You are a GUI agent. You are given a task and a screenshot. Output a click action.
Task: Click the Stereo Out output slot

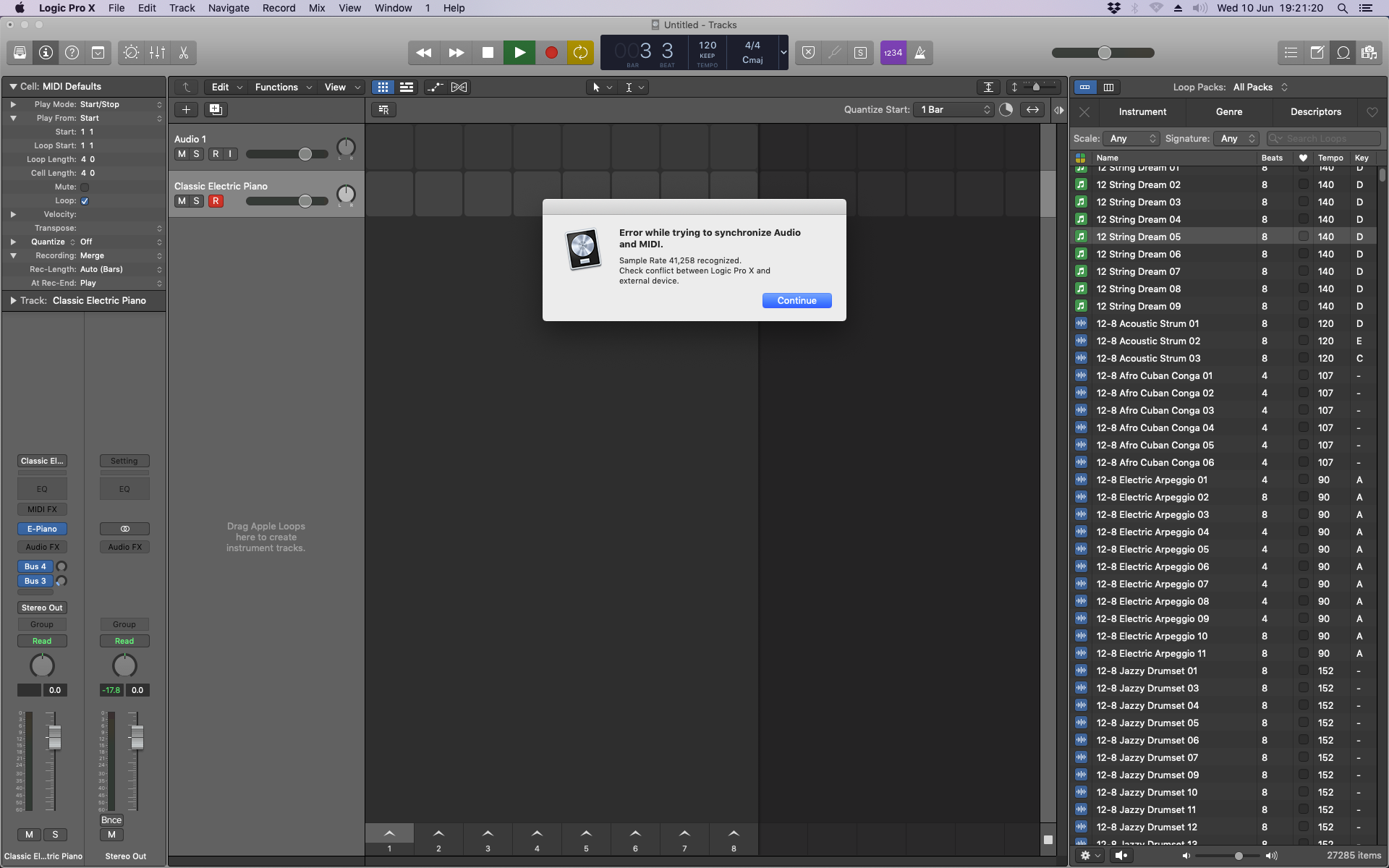point(42,608)
